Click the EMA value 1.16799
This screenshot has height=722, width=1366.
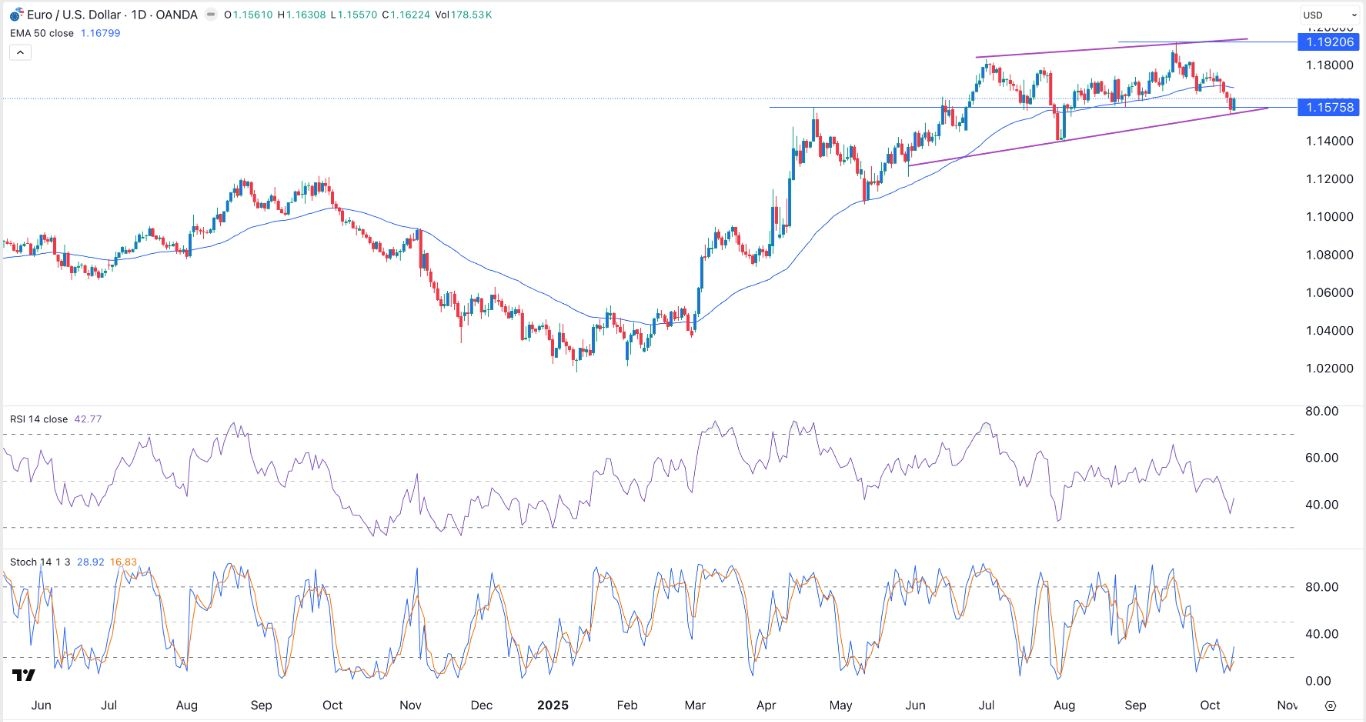point(101,33)
